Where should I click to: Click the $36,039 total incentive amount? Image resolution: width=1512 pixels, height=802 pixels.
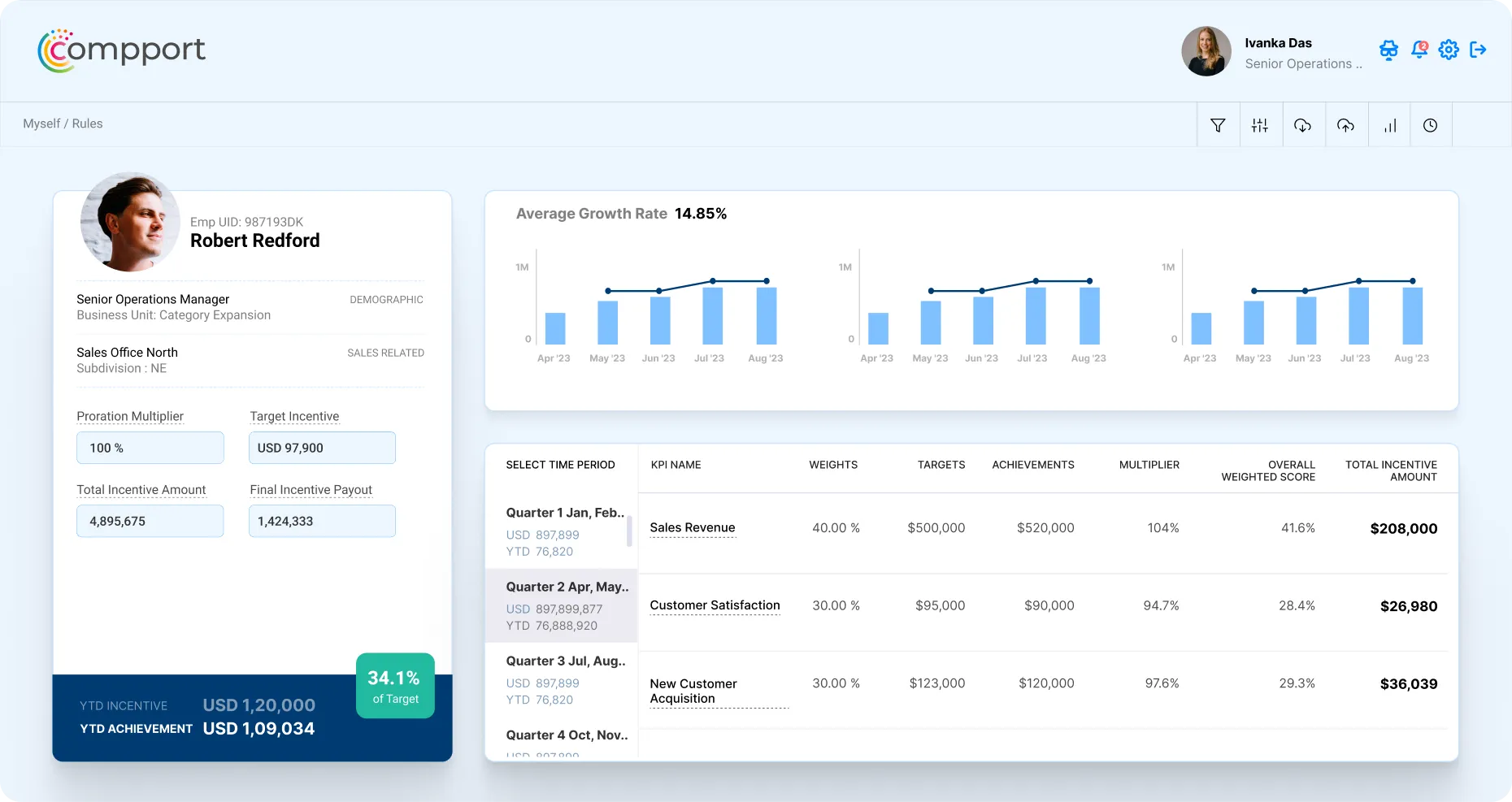tap(1409, 684)
